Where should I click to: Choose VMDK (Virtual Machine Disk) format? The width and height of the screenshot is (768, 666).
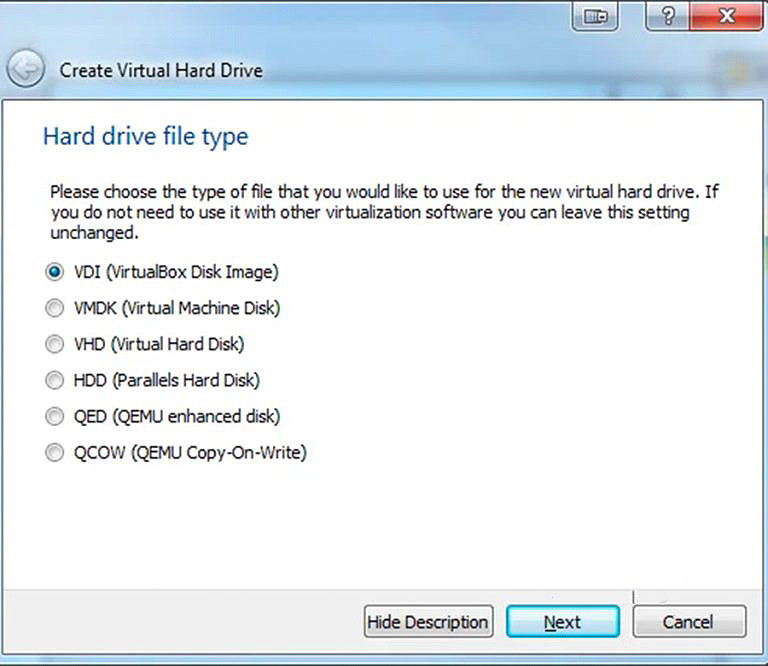(163, 308)
